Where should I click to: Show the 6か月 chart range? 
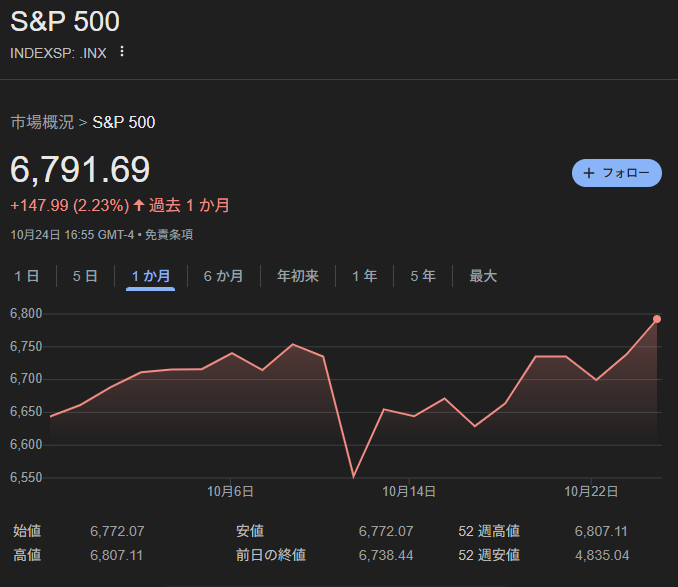[223, 276]
